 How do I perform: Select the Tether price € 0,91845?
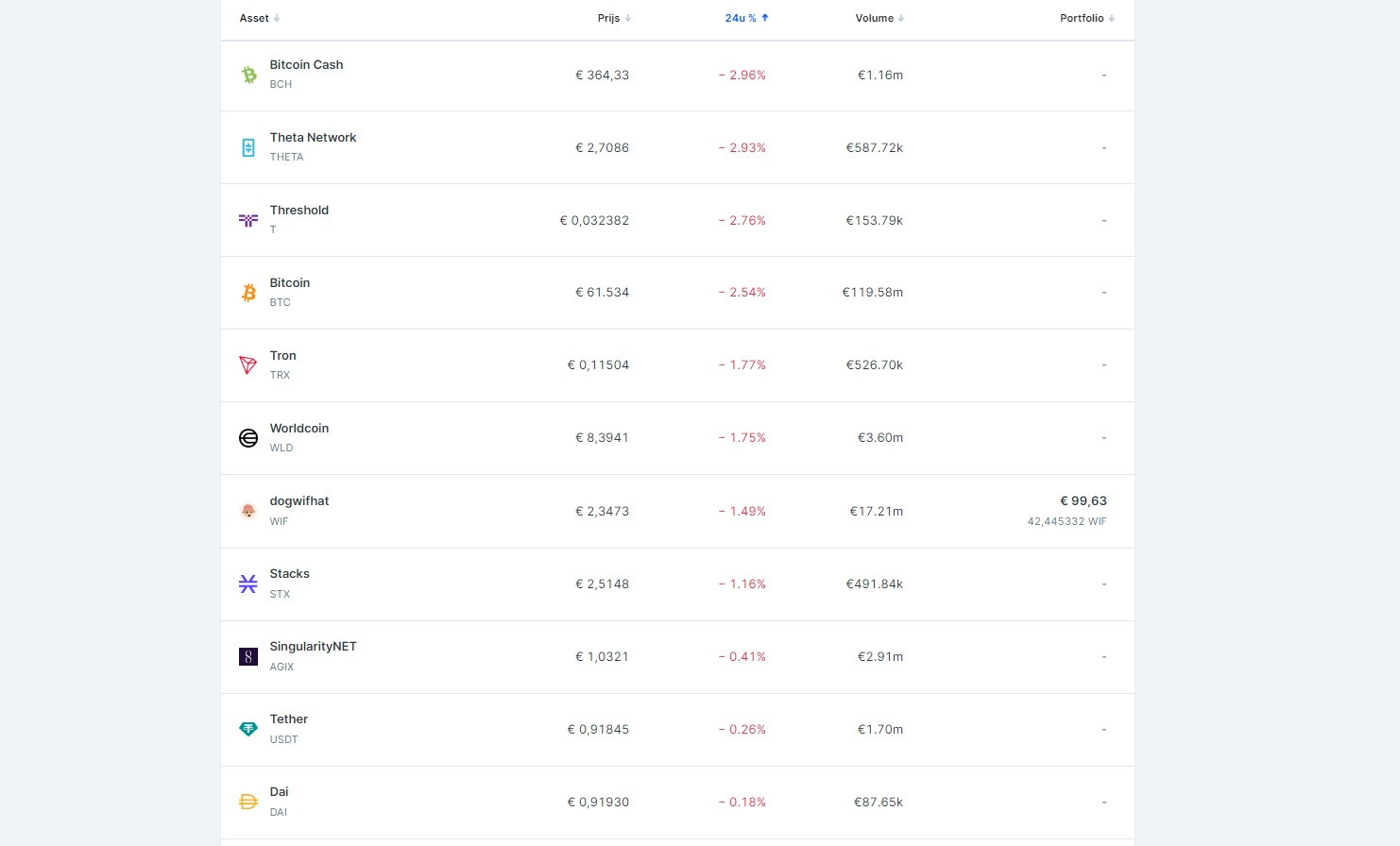598,729
